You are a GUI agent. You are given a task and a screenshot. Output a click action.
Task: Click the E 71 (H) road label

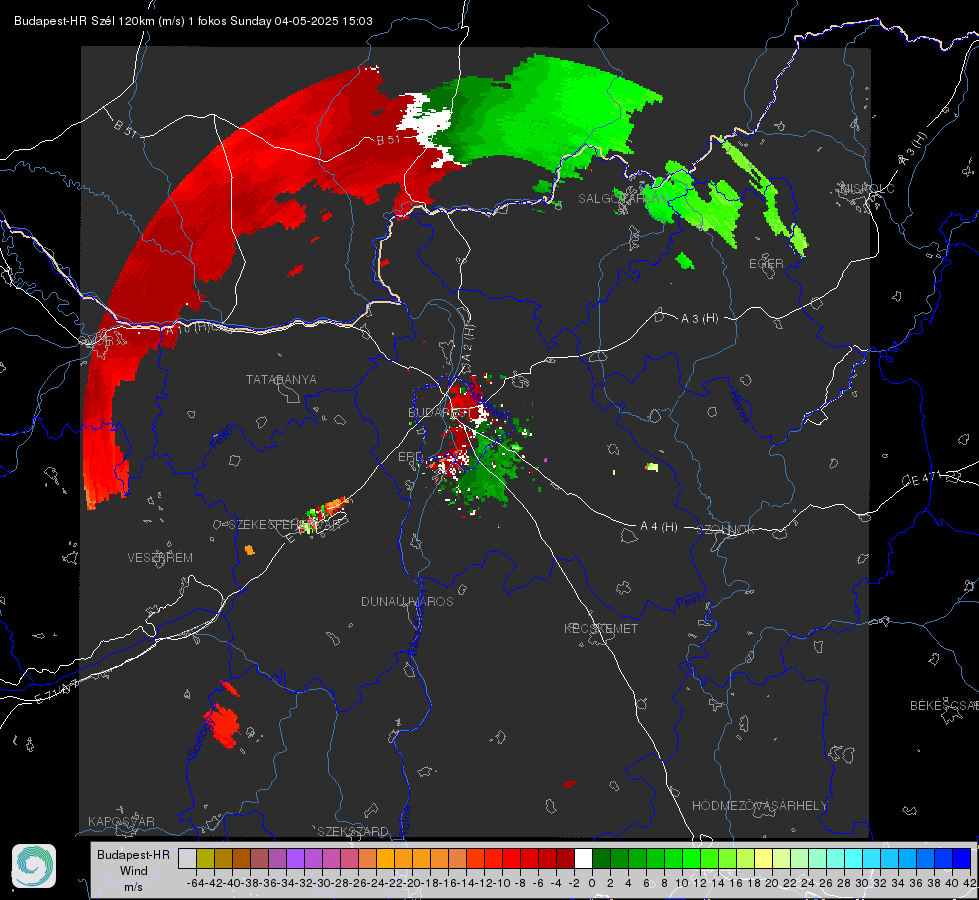click(x=57, y=693)
